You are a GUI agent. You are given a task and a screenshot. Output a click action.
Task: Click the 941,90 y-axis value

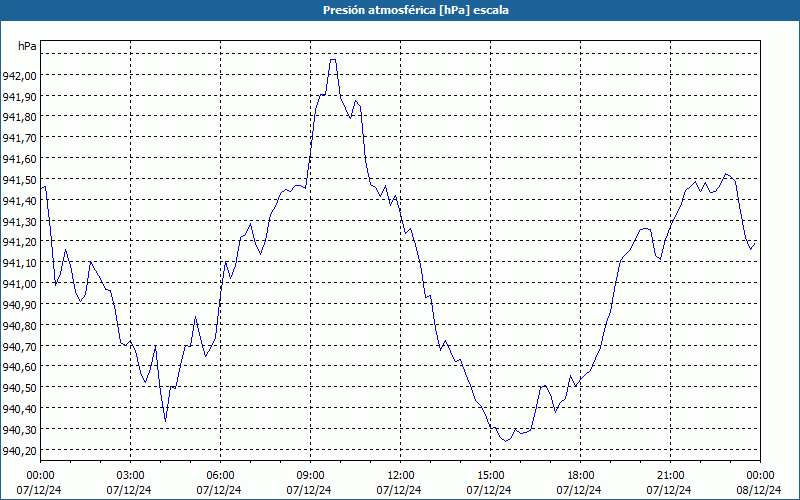point(19,96)
